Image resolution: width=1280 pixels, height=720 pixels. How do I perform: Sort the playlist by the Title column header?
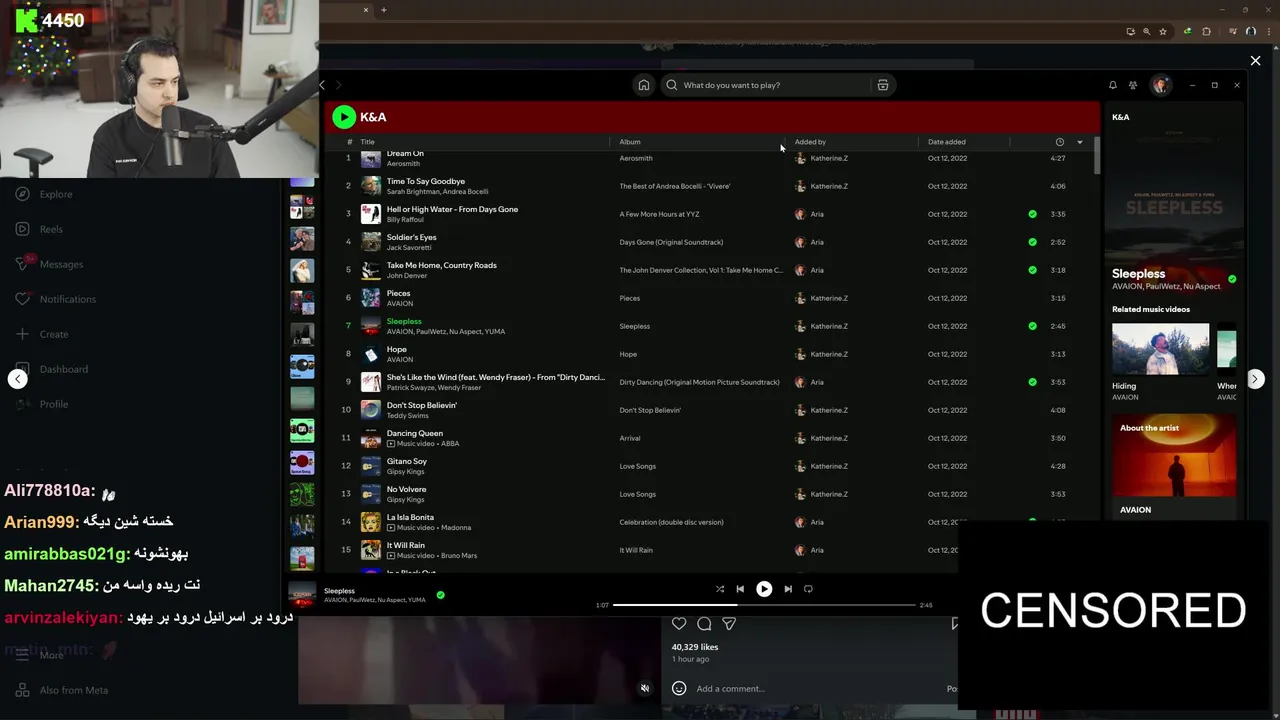tap(367, 142)
